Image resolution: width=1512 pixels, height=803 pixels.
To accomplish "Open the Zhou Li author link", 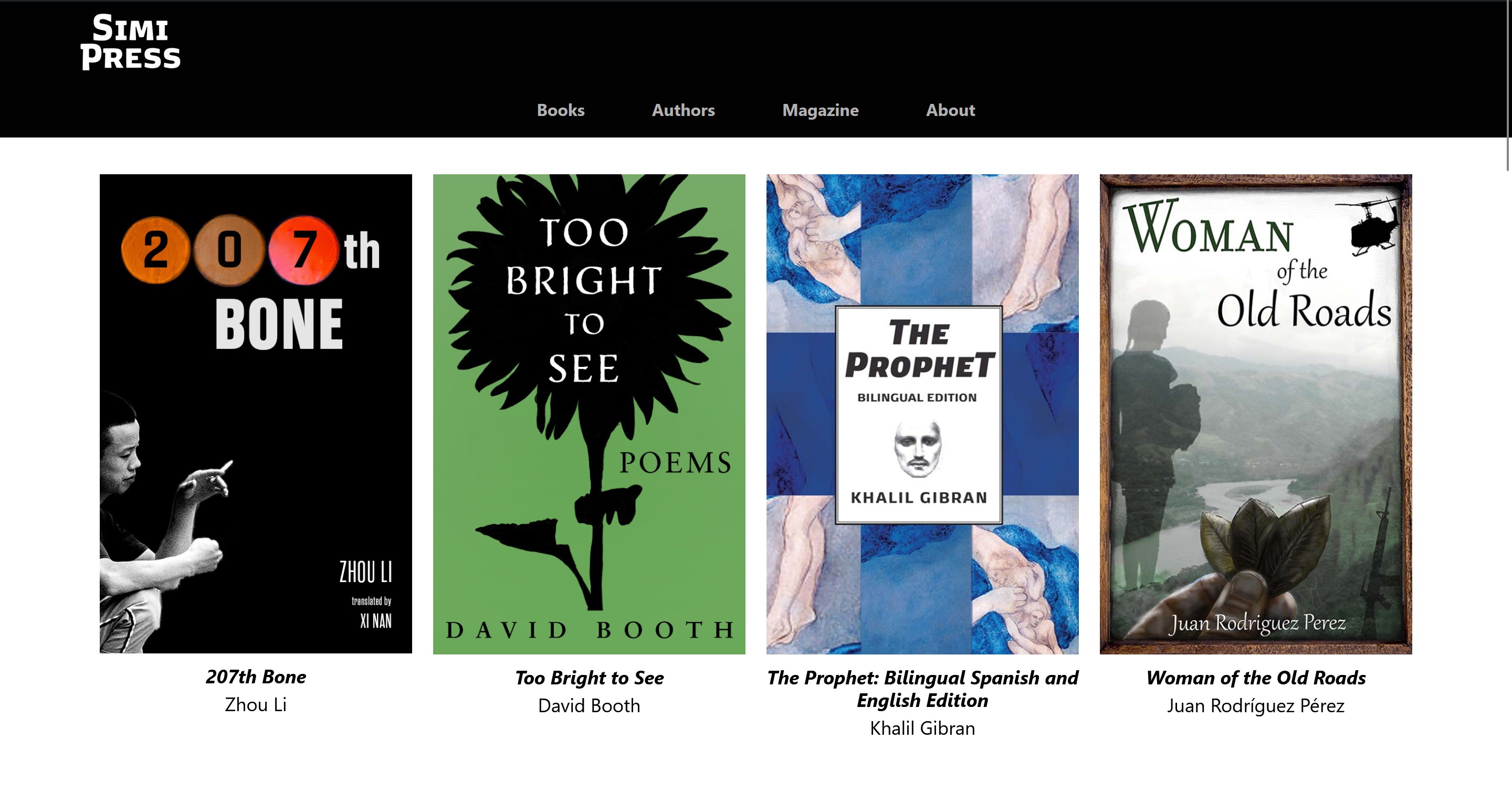I will tap(256, 704).
